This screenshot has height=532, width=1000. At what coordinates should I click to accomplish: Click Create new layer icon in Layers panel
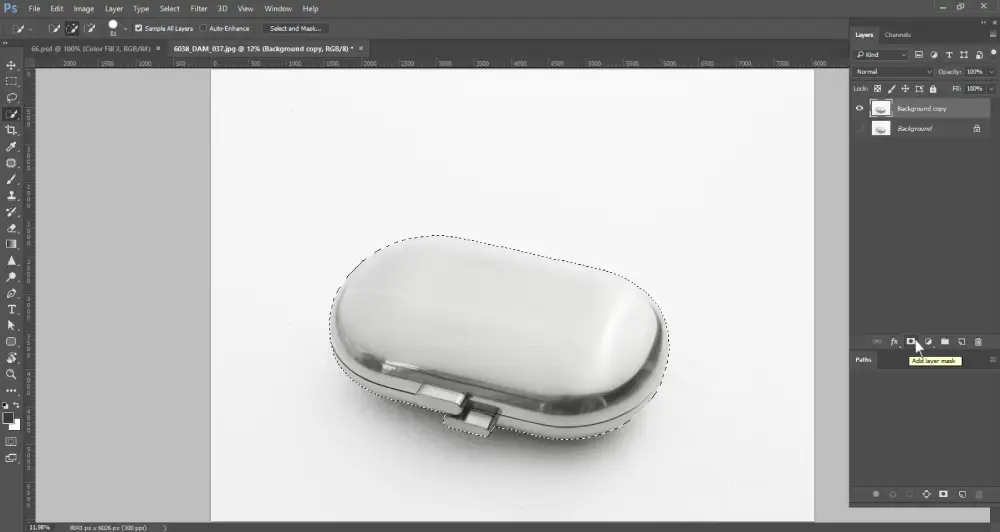962,342
